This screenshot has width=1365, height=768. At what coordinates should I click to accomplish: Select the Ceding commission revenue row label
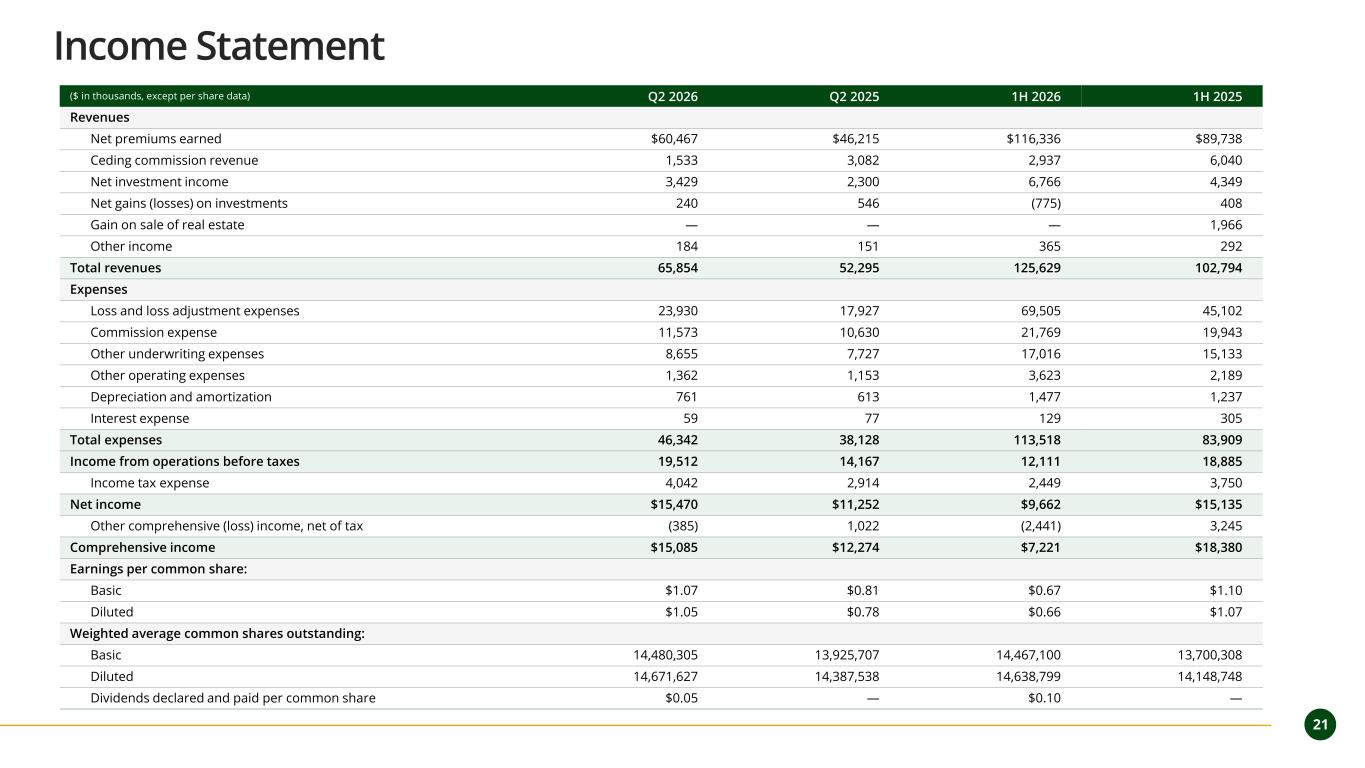pos(174,160)
